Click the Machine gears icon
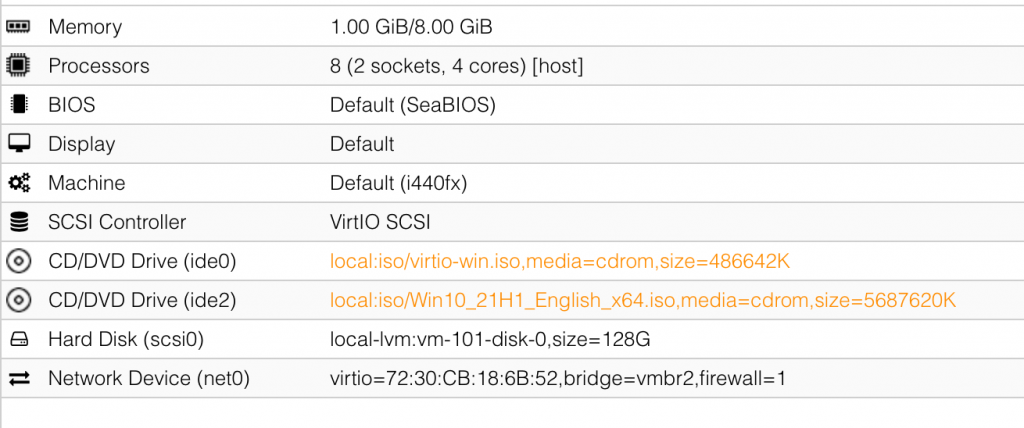1024x428 pixels. [x=18, y=183]
